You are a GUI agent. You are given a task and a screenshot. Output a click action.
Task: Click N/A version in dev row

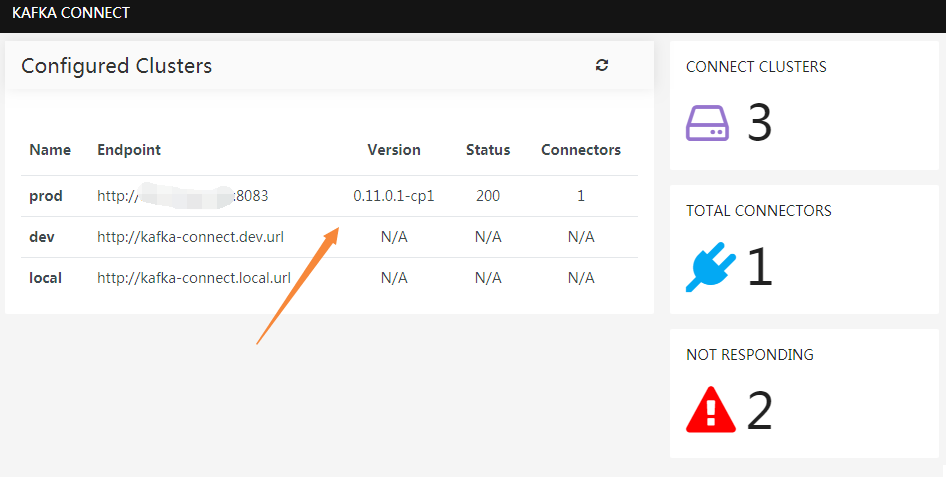tap(394, 237)
